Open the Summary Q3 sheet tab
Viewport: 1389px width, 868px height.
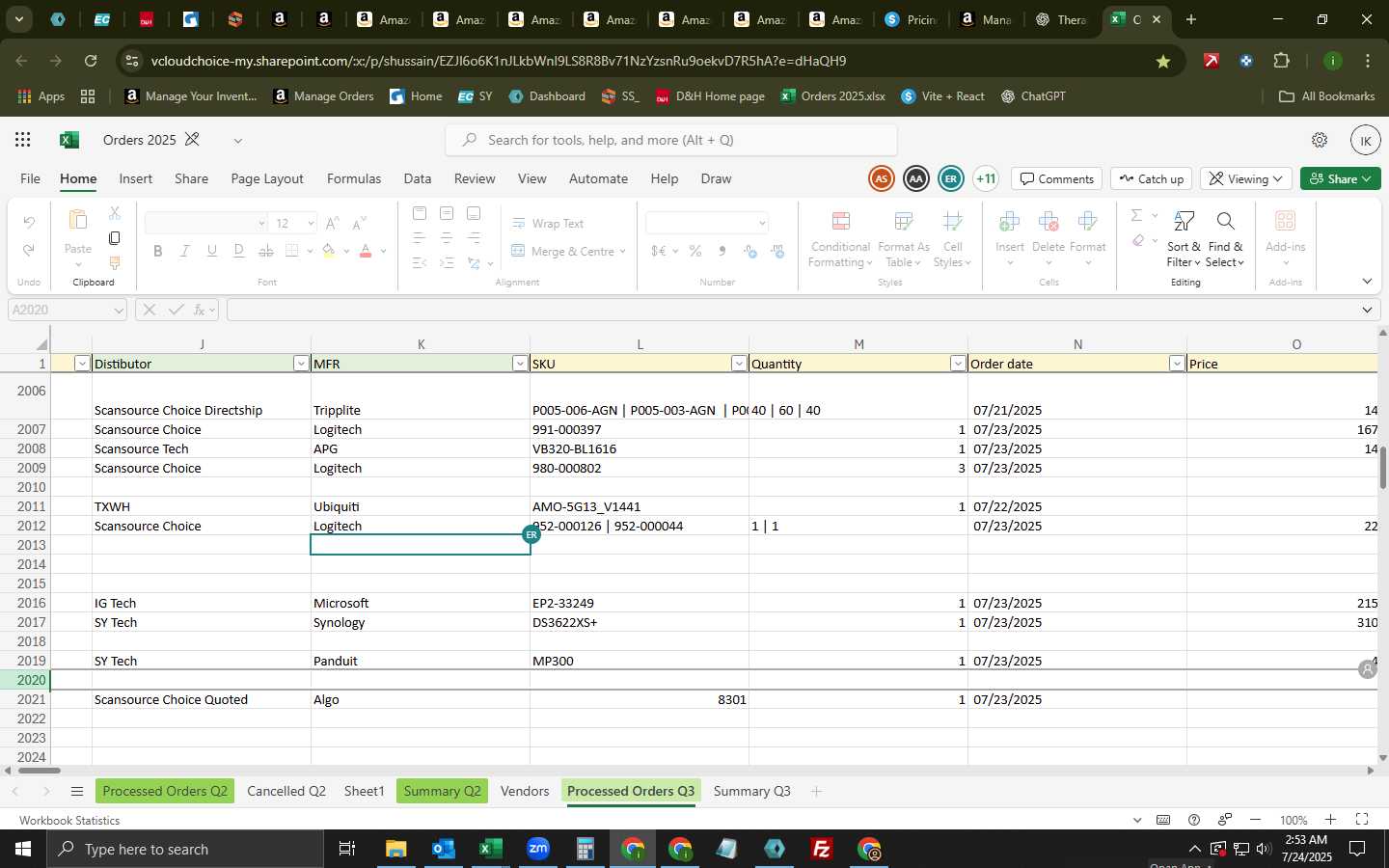click(751, 791)
